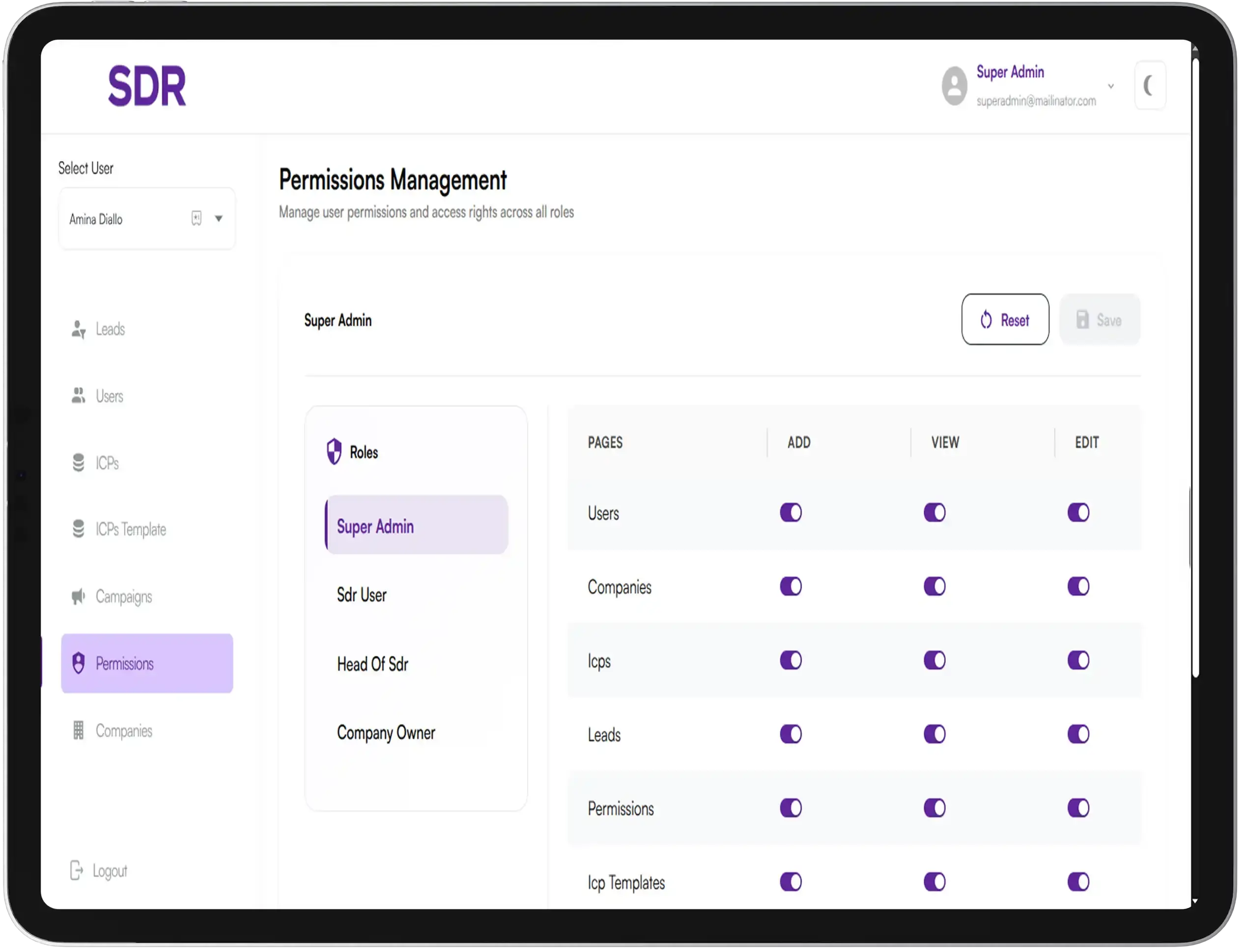Click the Amina Diallo user field
The image size is (1245, 952).
(147, 219)
